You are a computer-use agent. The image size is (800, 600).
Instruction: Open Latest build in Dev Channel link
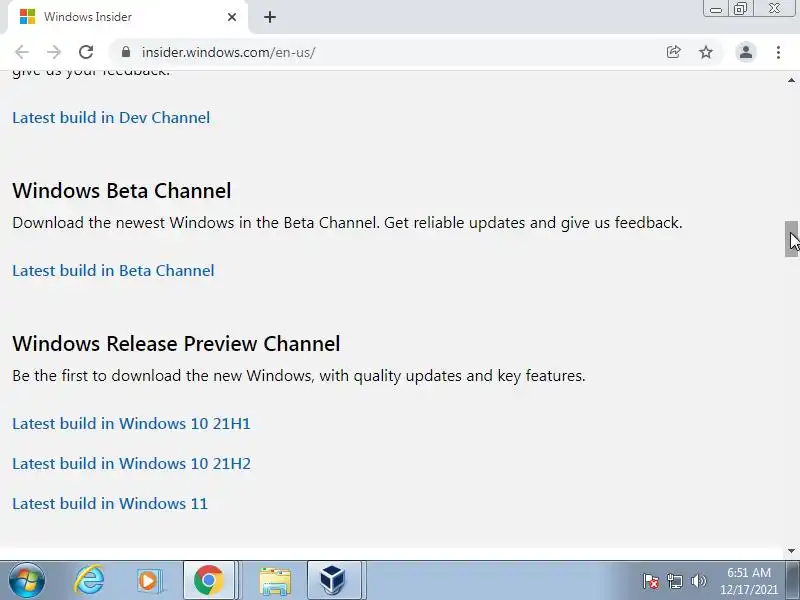pyautogui.click(x=111, y=118)
